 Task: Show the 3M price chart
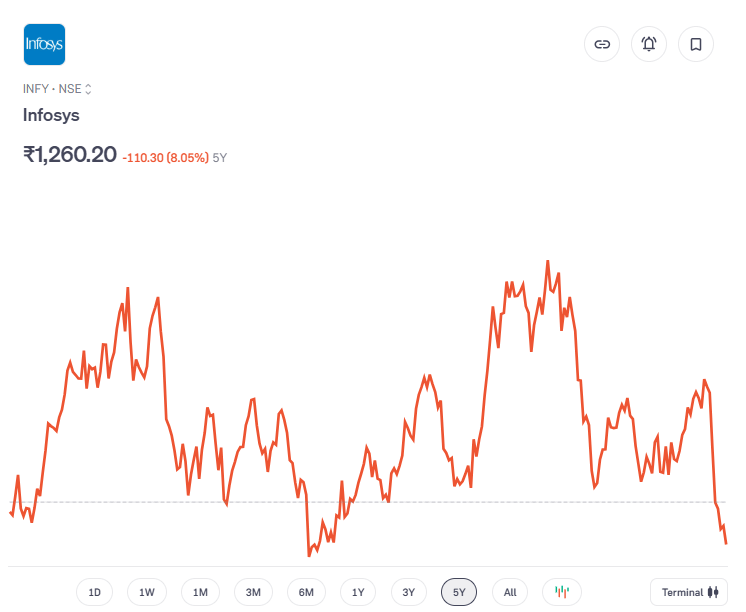click(253, 592)
